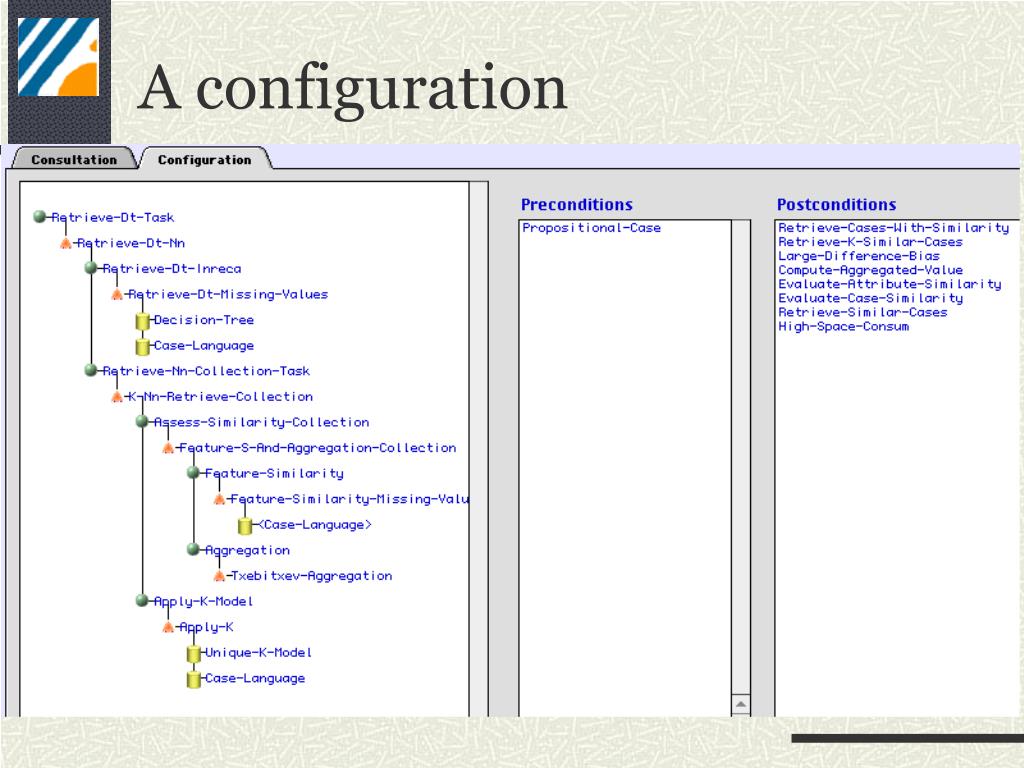Click the orange icon beside Feature-Similarity-Missing-Valu
1024x768 pixels.
tap(219, 499)
